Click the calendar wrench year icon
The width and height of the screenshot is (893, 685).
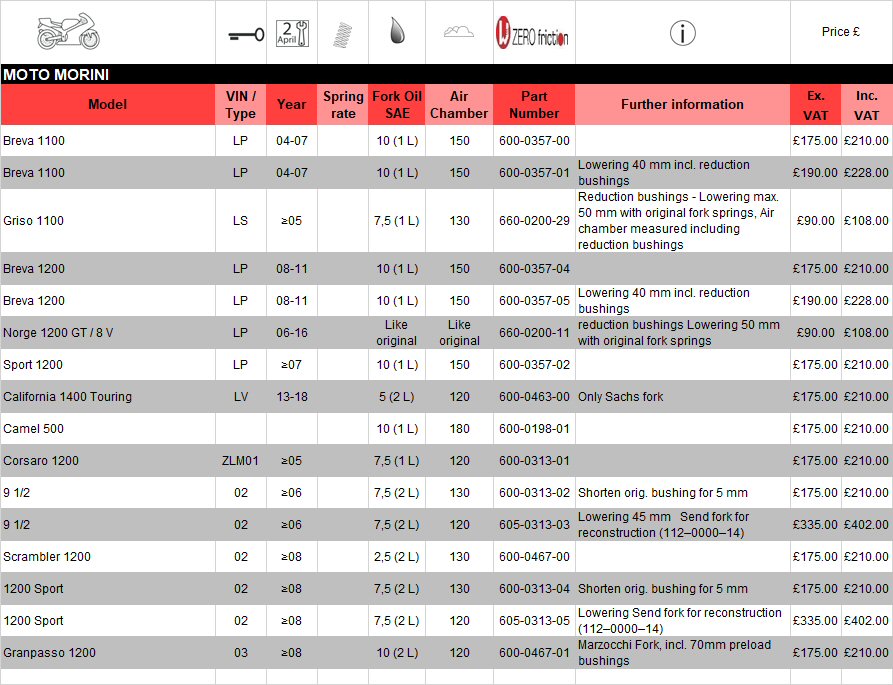pos(292,33)
